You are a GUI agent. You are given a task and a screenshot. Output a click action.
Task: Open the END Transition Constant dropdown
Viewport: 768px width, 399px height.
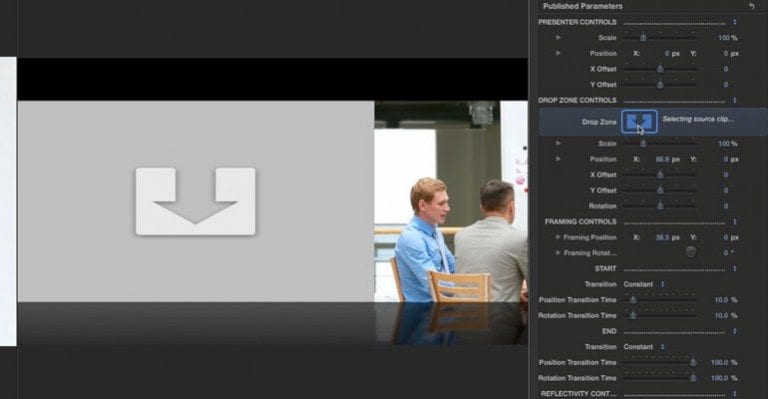[x=644, y=347]
